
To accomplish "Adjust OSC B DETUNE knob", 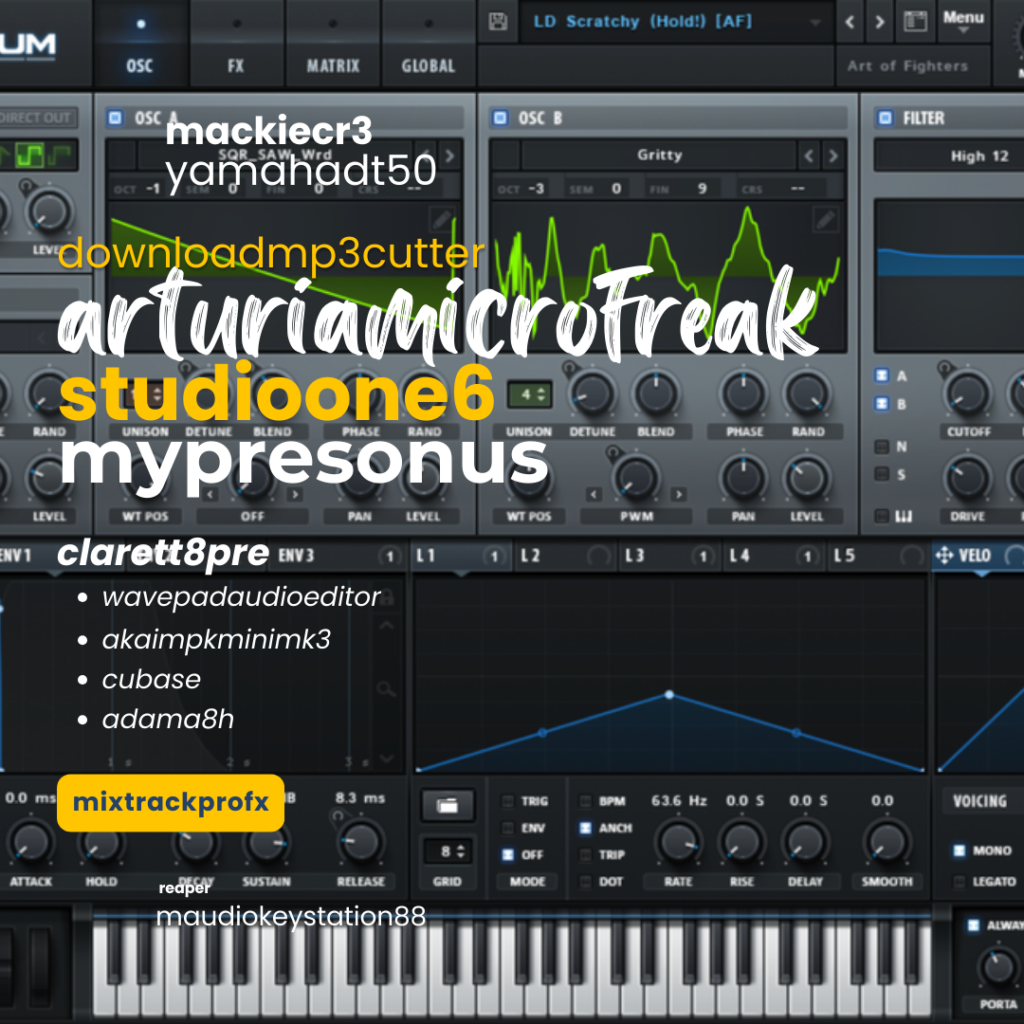I will [x=592, y=394].
